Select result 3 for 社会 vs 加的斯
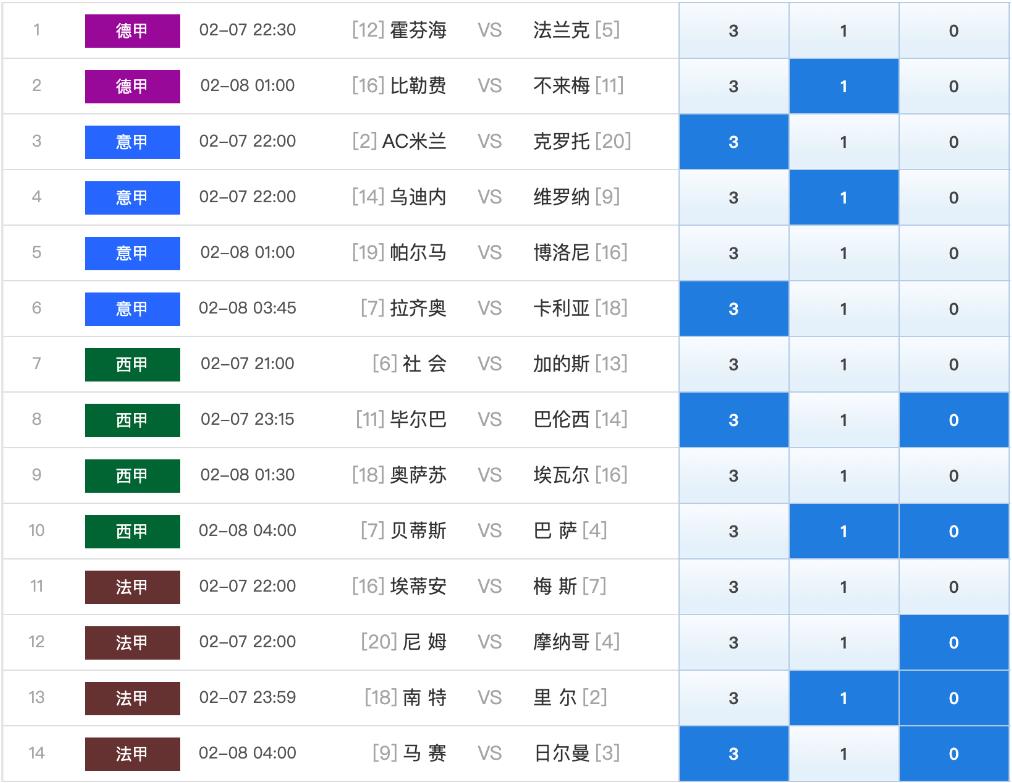This screenshot has height=783, width=1012. 734,364
